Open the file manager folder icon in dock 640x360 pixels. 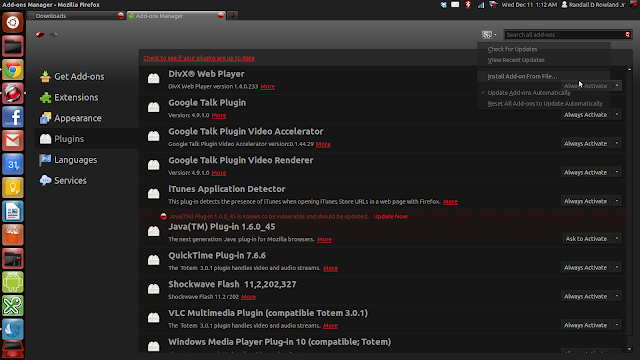[13, 47]
